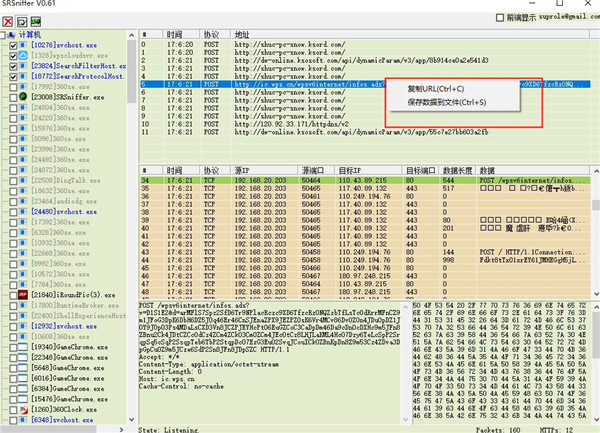Click the 协议 column header in request list
Image resolution: width=600 pixels, height=433 pixels.
(x=212, y=33)
